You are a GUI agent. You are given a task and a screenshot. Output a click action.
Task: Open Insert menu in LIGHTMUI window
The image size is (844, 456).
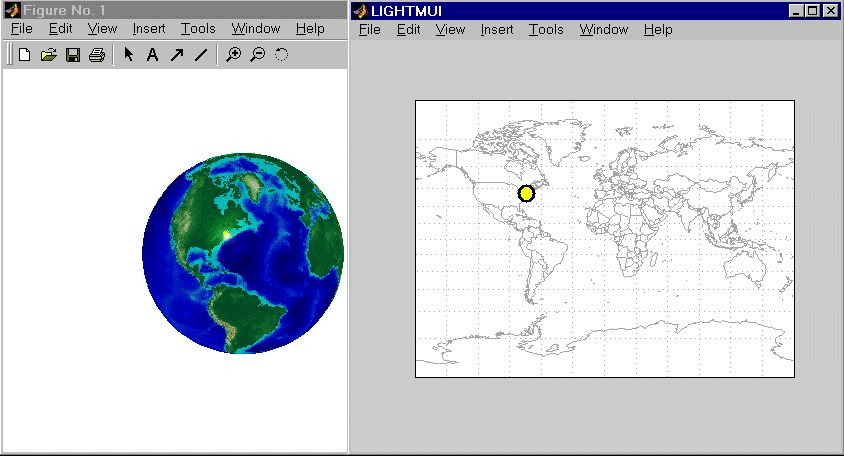click(497, 30)
